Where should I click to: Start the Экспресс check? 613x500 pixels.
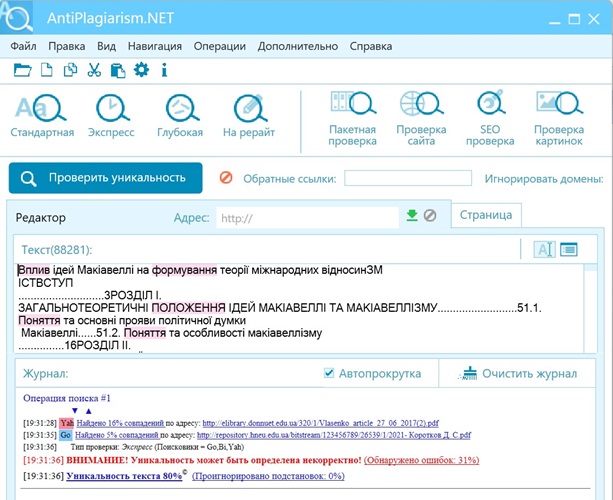[111, 116]
